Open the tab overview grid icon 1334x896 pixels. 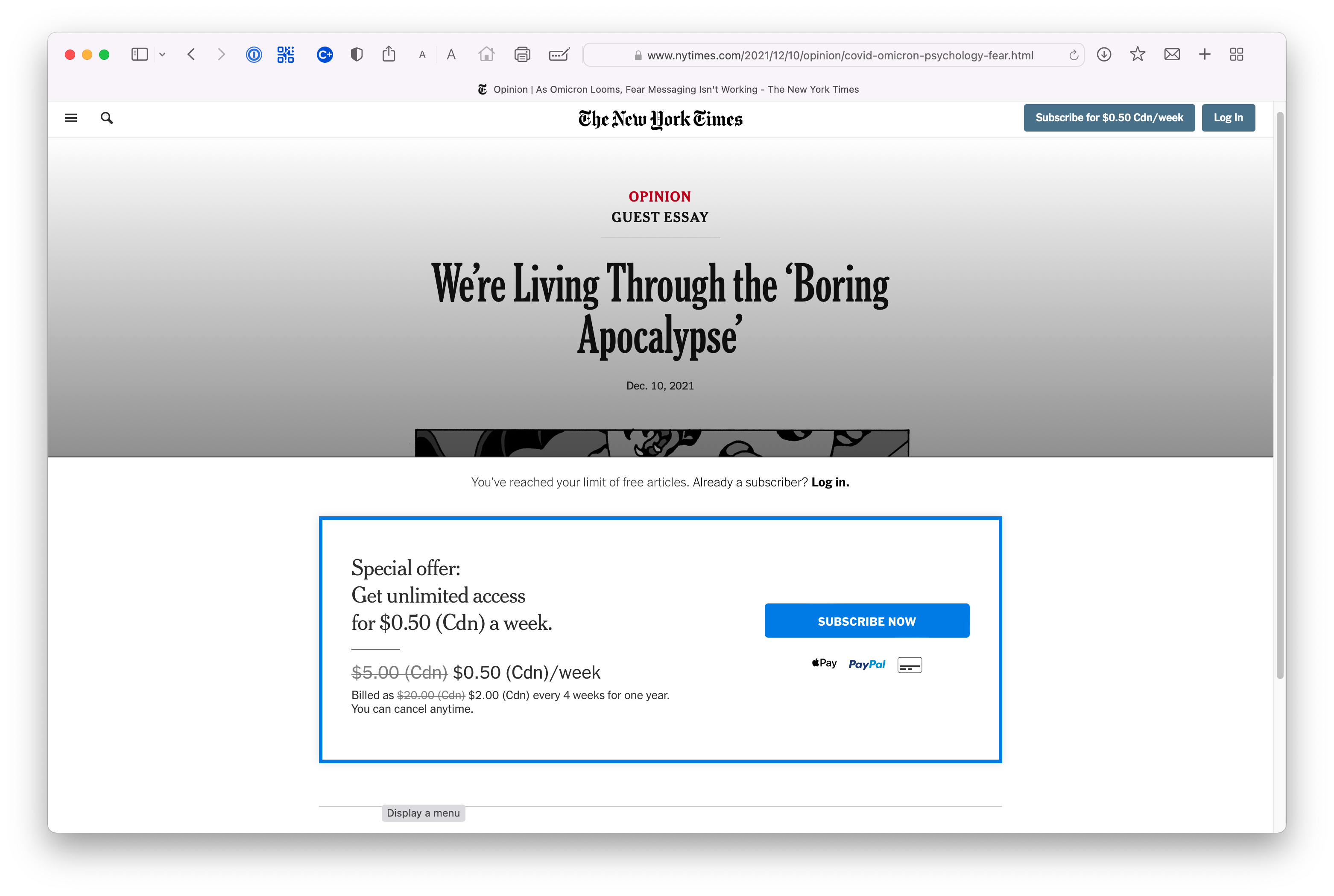1236,55
